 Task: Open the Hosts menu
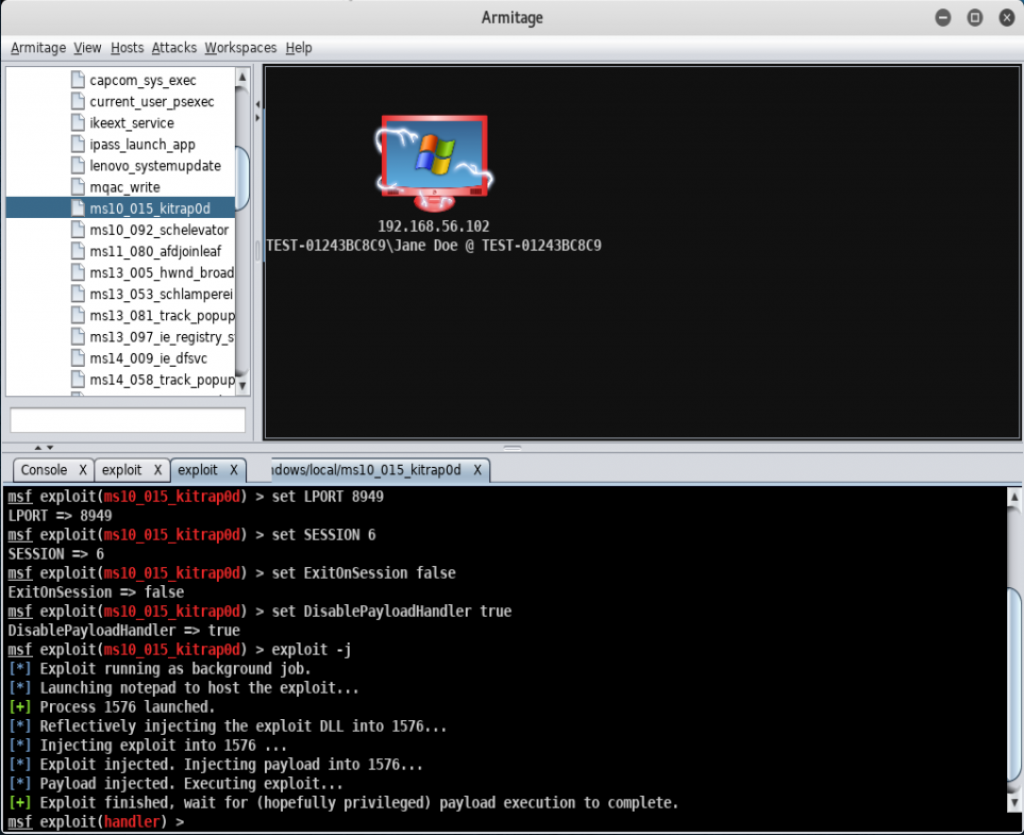coord(127,48)
